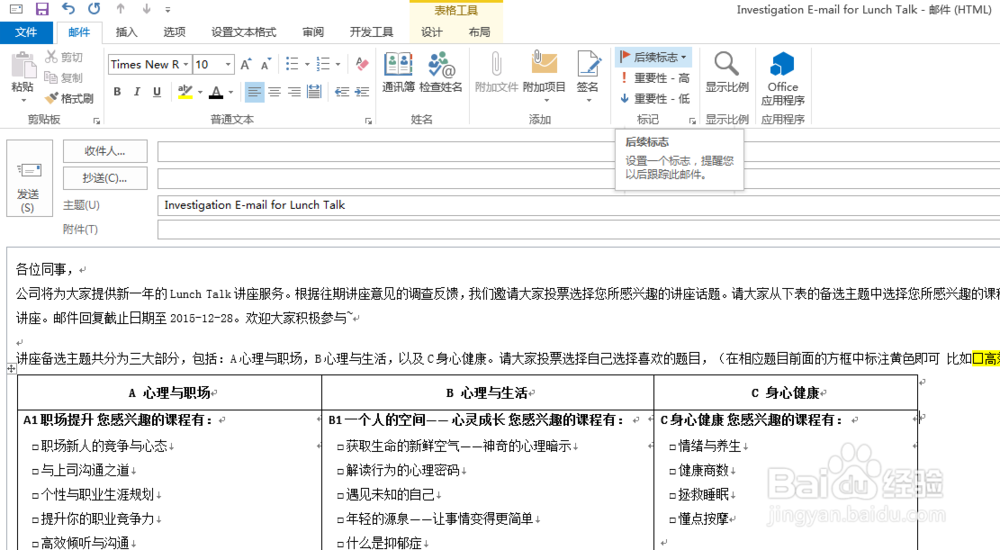Open Office 应用程序 add-ins
Image resolution: width=1000 pixels, height=550 pixels.
pos(783,78)
